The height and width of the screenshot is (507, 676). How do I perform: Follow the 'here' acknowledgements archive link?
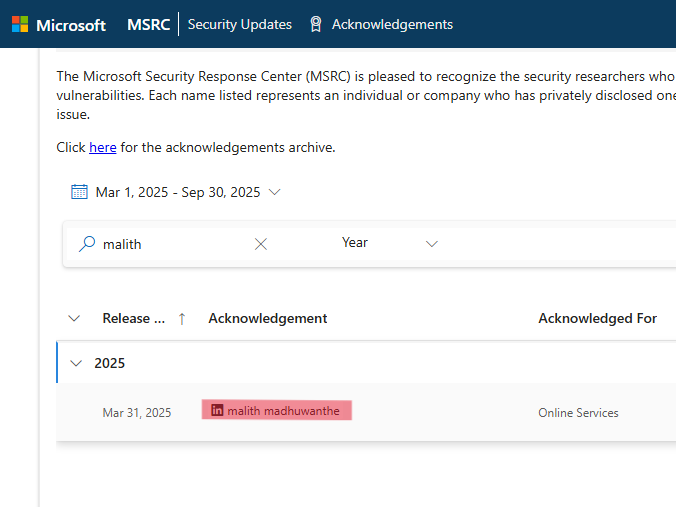[x=103, y=147]
